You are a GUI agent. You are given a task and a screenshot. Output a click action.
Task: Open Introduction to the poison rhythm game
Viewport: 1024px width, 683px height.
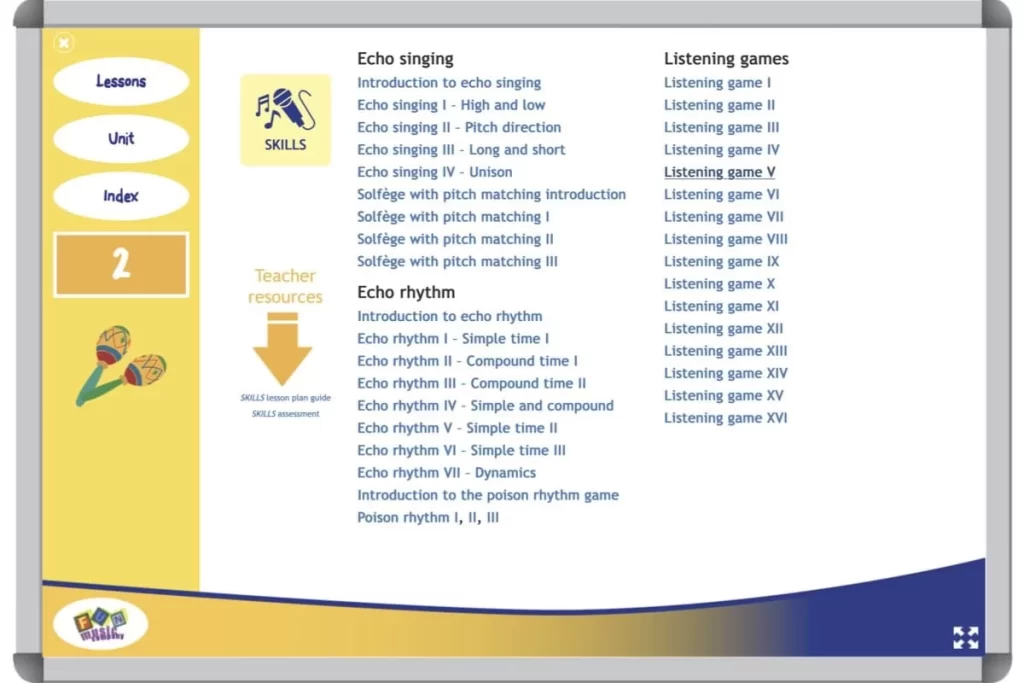488,494
